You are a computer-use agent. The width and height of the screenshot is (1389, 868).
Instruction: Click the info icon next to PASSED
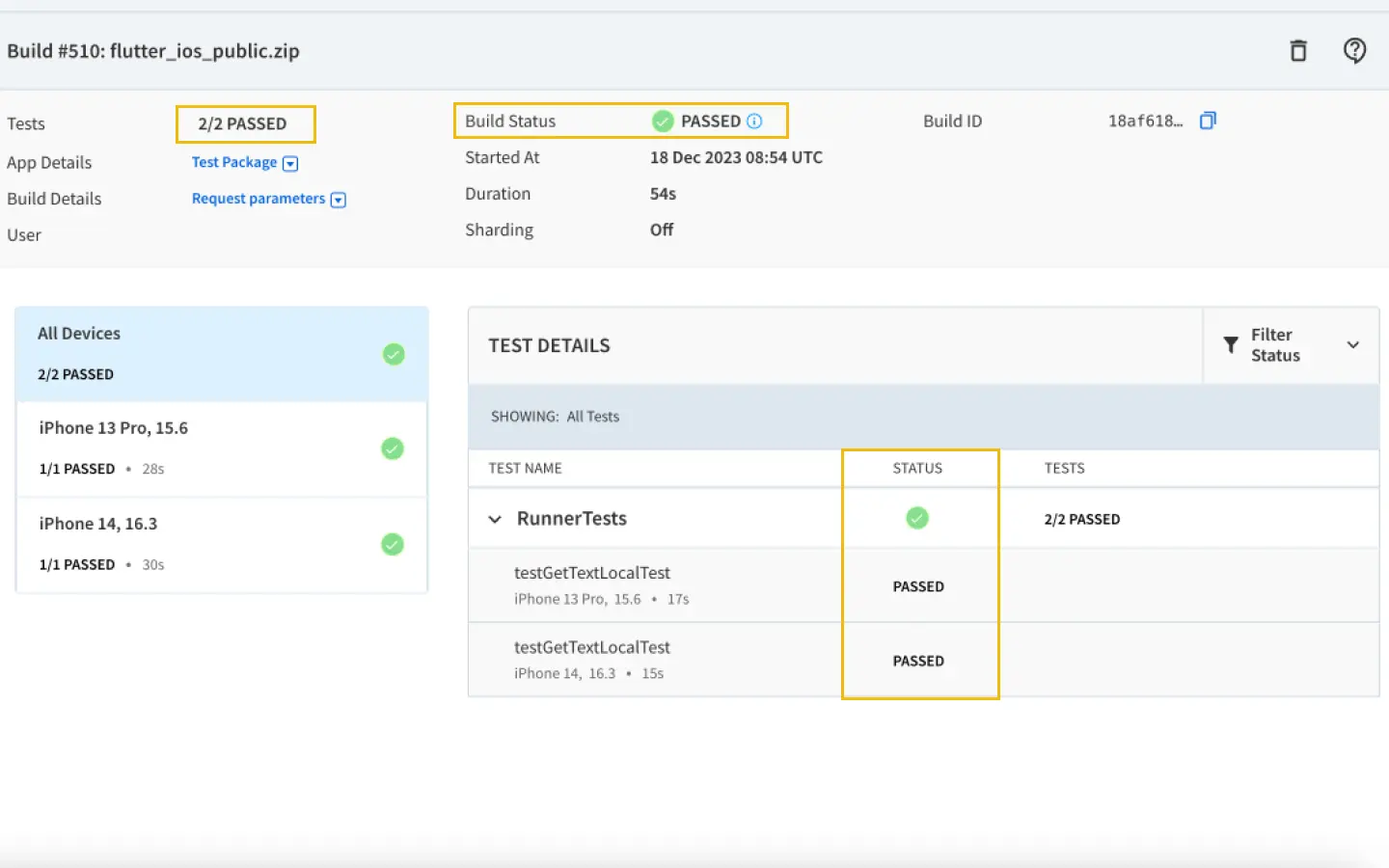[754, 121]
